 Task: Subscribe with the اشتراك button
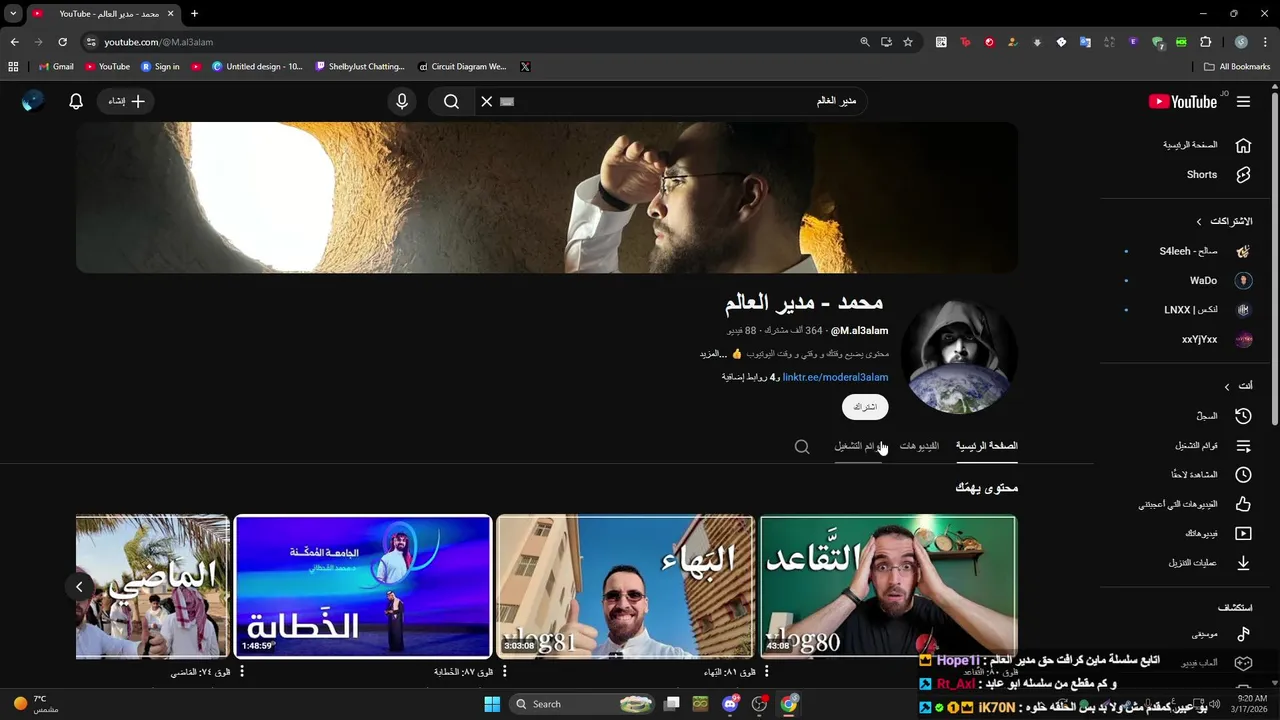pos(865,407)
